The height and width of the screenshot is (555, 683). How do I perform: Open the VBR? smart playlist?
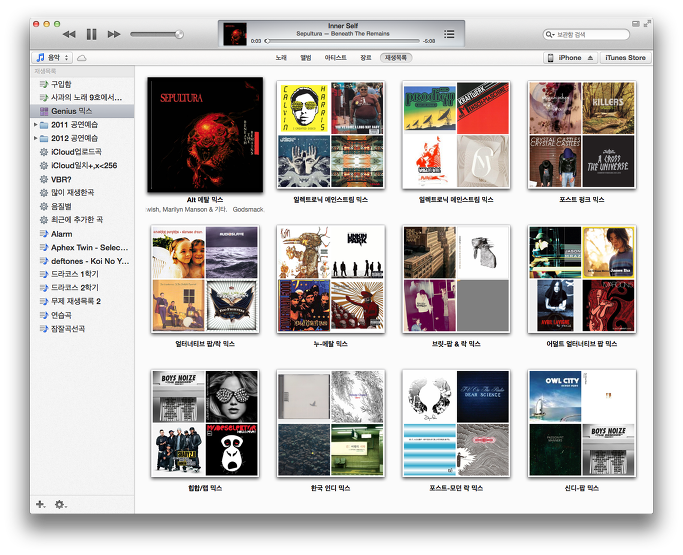pos(82,179)
